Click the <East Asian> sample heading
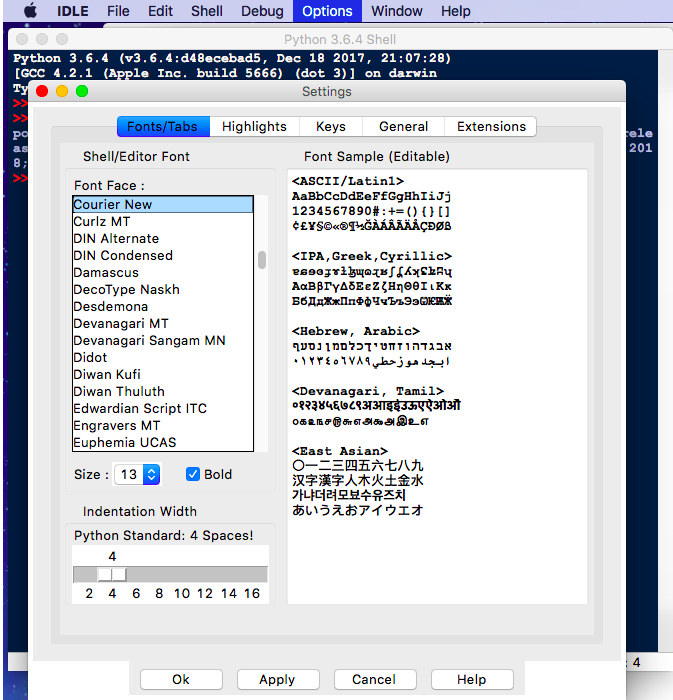 tap(340, 451)
